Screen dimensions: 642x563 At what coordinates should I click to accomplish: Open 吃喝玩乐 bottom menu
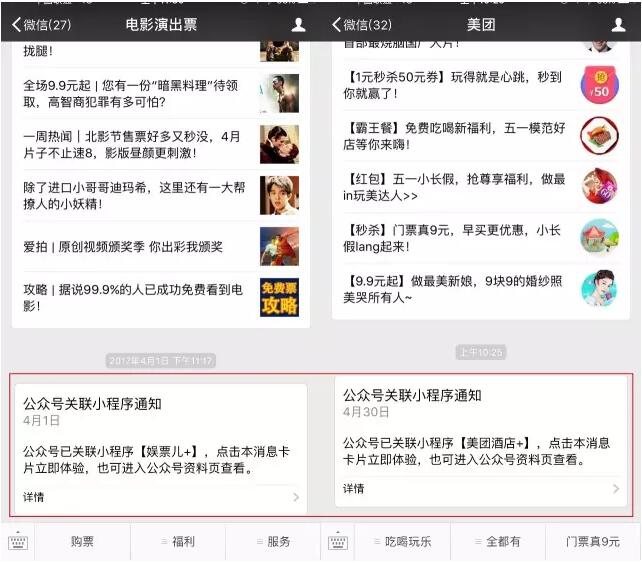click(x=402, y=542)
